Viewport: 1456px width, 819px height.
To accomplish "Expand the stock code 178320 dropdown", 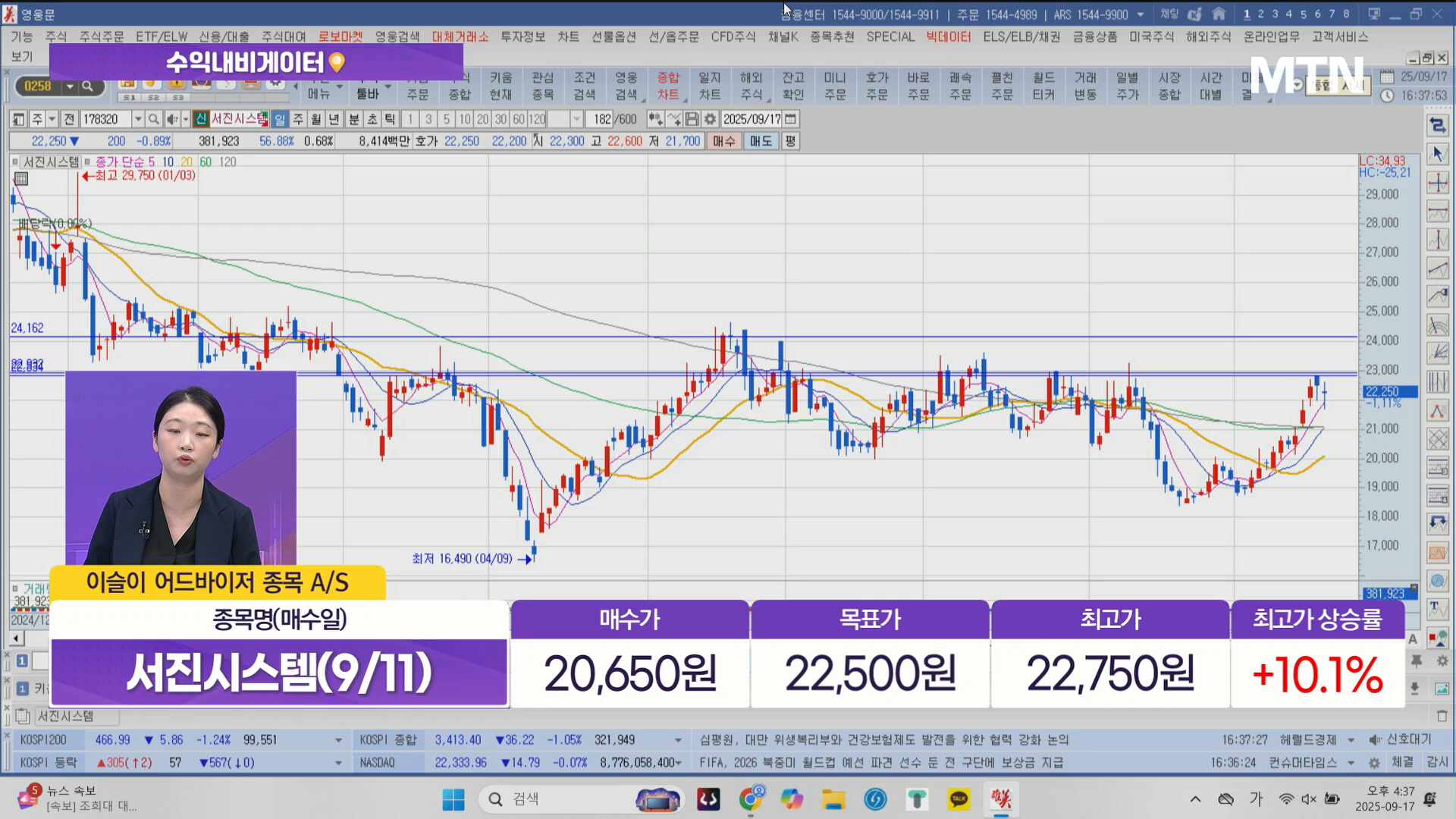I will pos(137,119).
